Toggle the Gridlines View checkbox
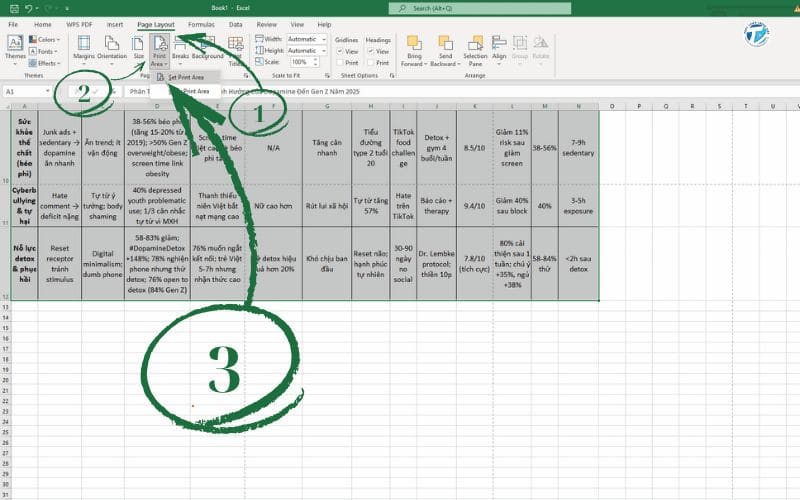Screen dimensions: 800x500 coord(340,52)
